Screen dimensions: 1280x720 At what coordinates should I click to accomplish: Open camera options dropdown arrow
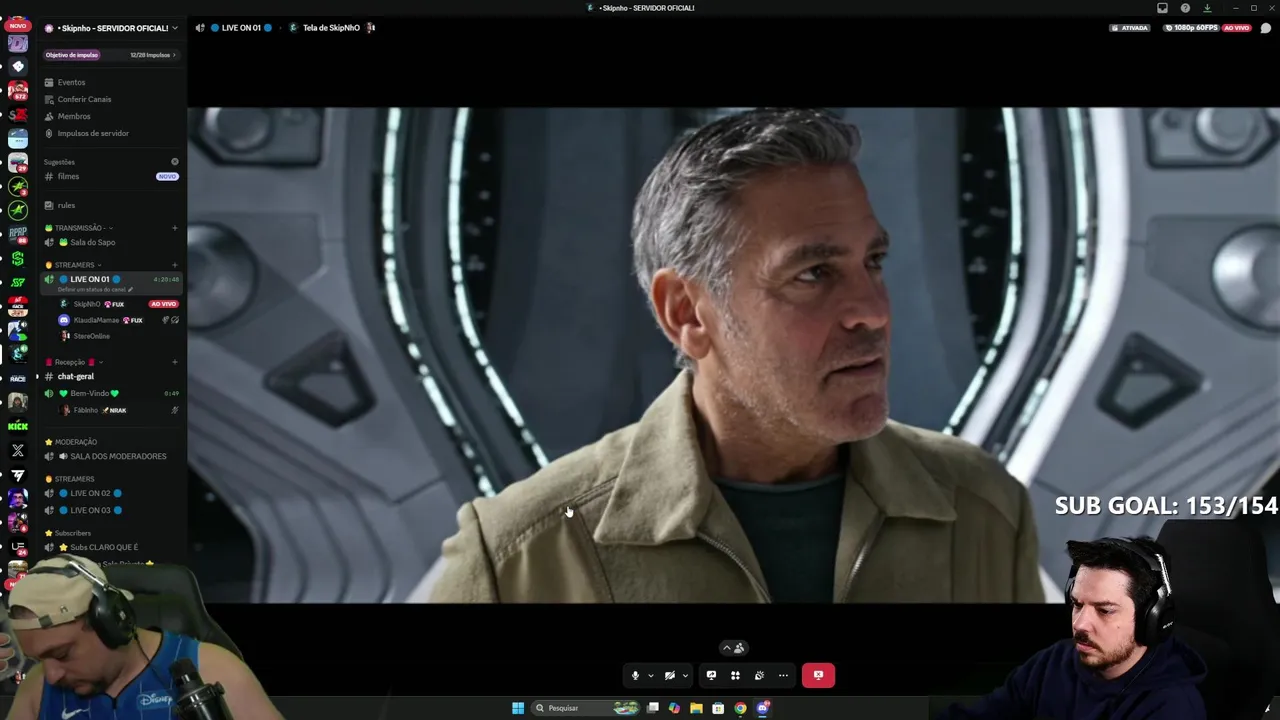(x=685, y=676)
